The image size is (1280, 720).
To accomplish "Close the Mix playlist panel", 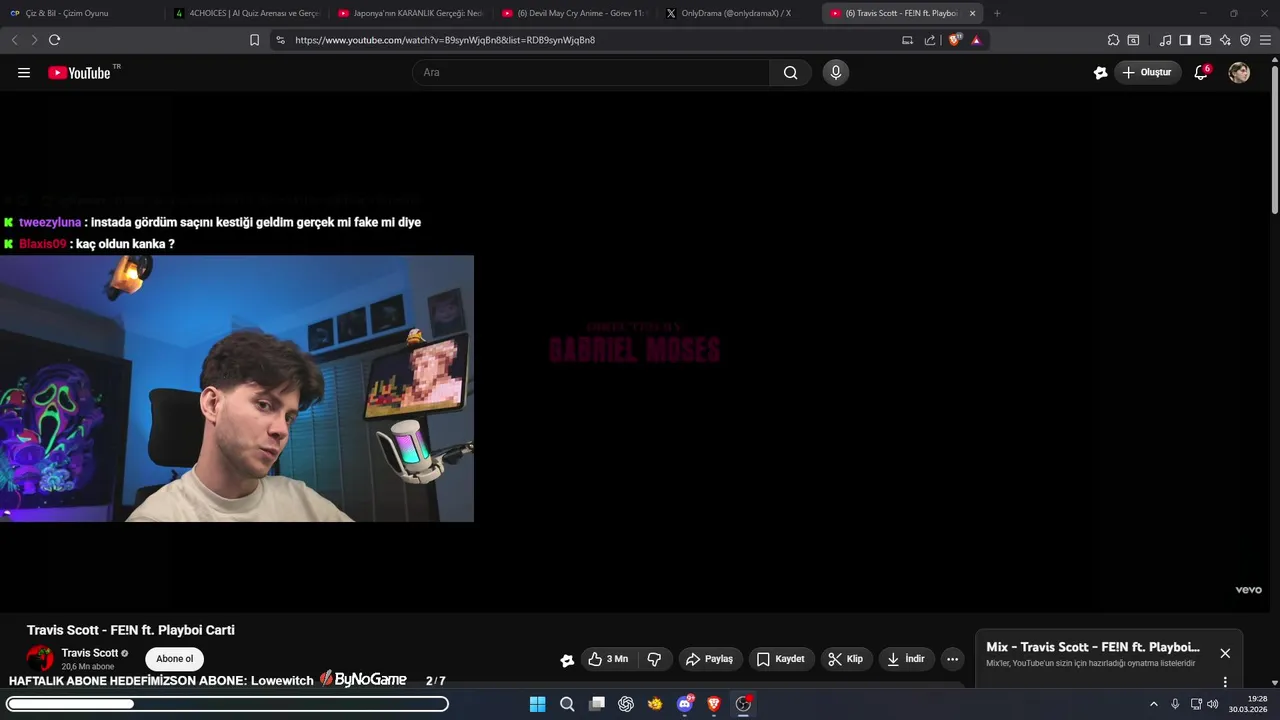I will point(1225,653).
